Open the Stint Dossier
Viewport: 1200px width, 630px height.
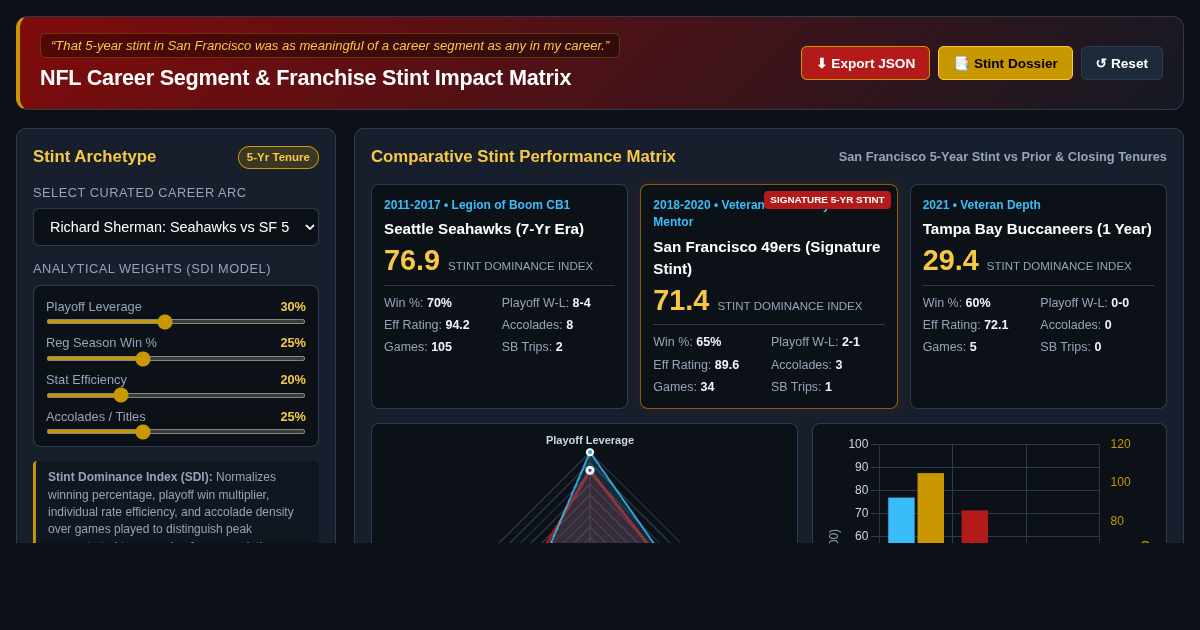[1005, 63]
